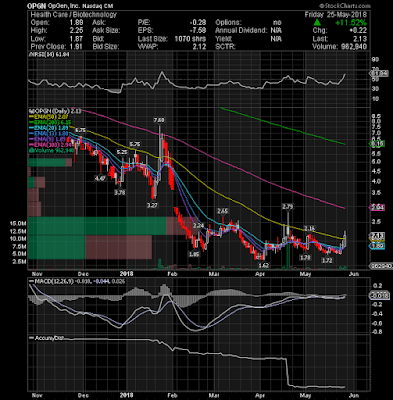The image size is (393, 400).
Task: Click the EPS value -7.58
Action: coord(198,31)
